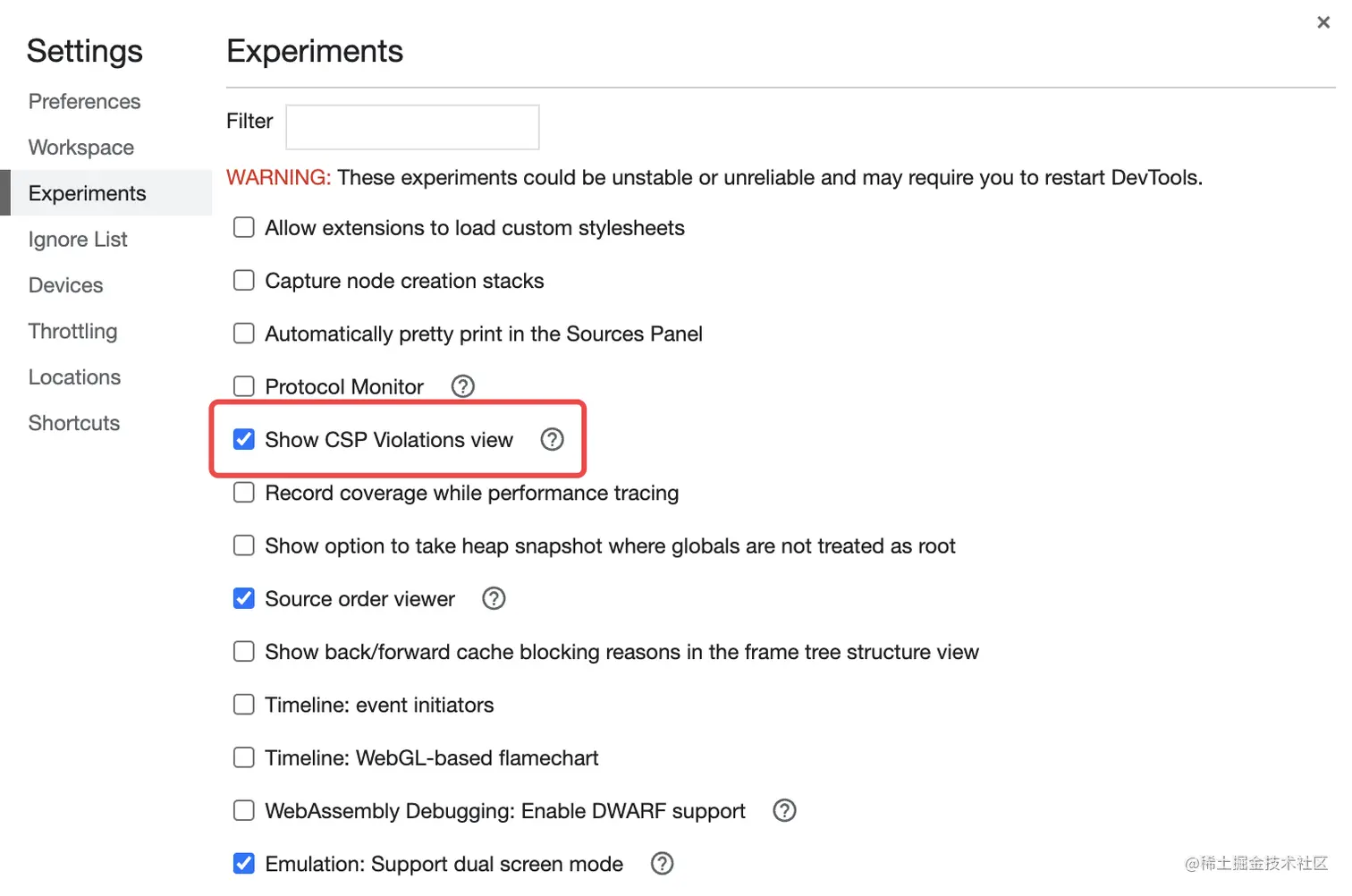This screenshot has height=896, width=1352.
Task: Uncheck Show CSP Violations view
Action: [x=244, y=439]
